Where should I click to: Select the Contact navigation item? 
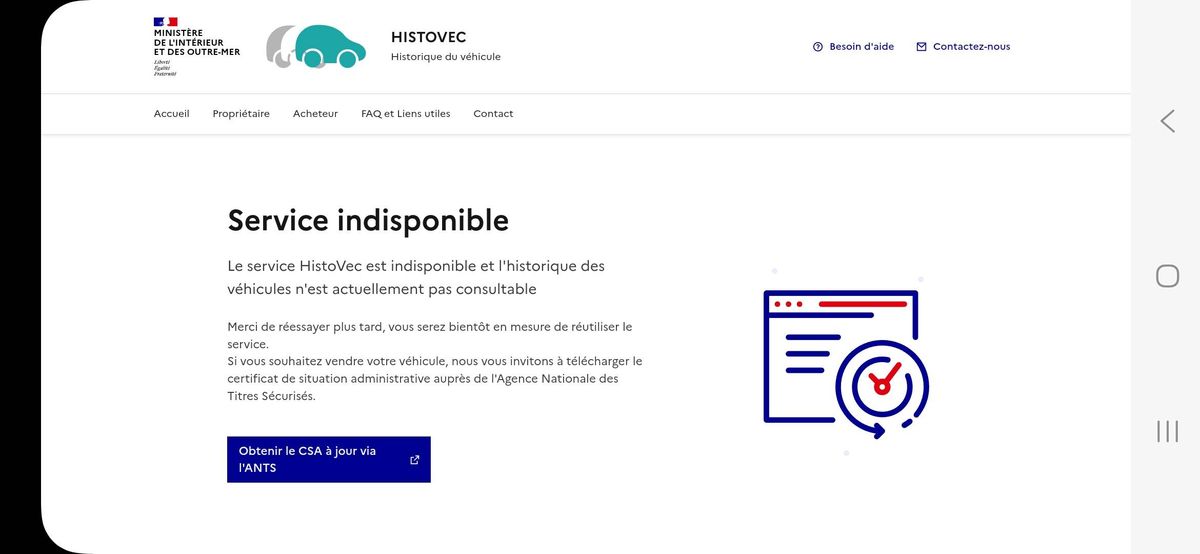(493, 114)
